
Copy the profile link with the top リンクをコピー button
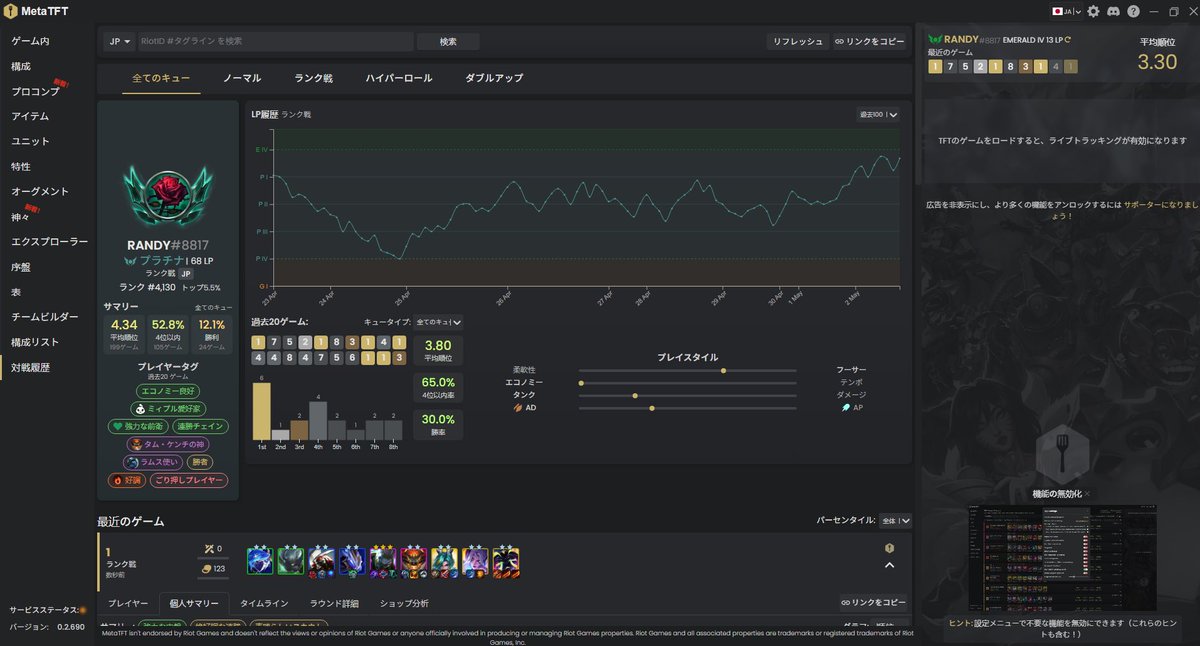coord(869,42)
